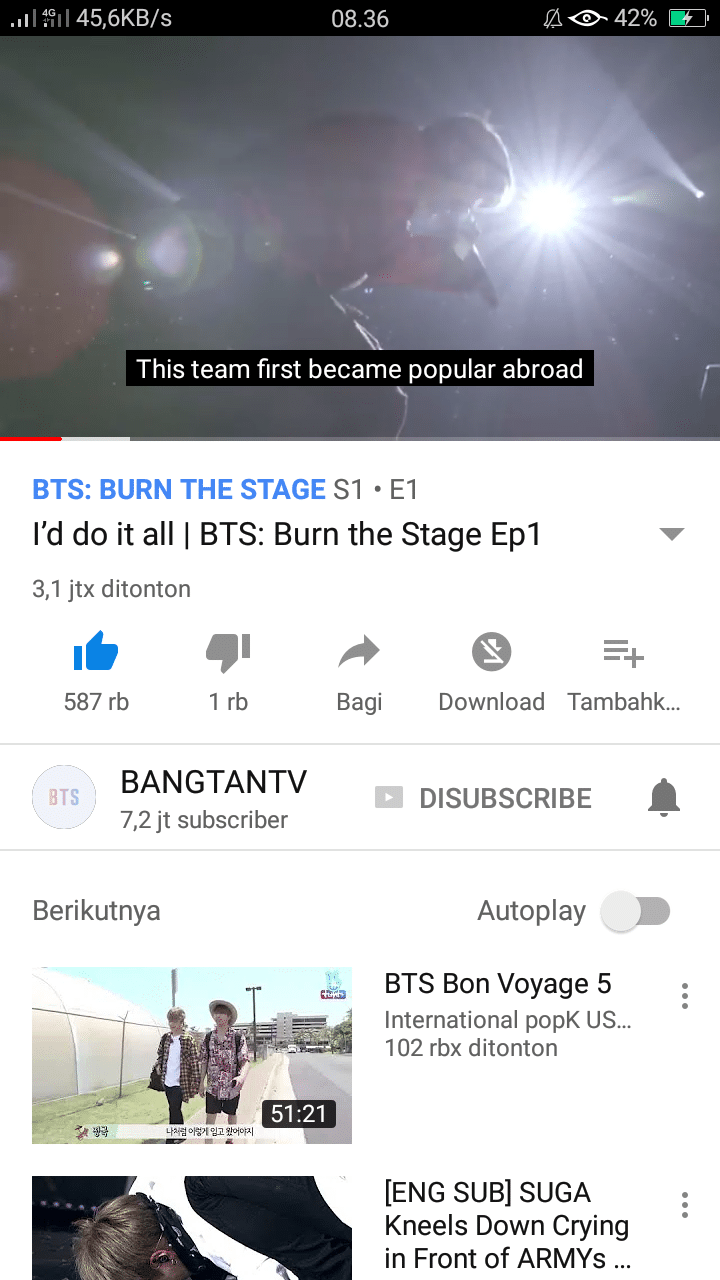Select the BTS Bon Voyage 5 title text
Viewport: 720px width, 1280px height.
[498, 984]
